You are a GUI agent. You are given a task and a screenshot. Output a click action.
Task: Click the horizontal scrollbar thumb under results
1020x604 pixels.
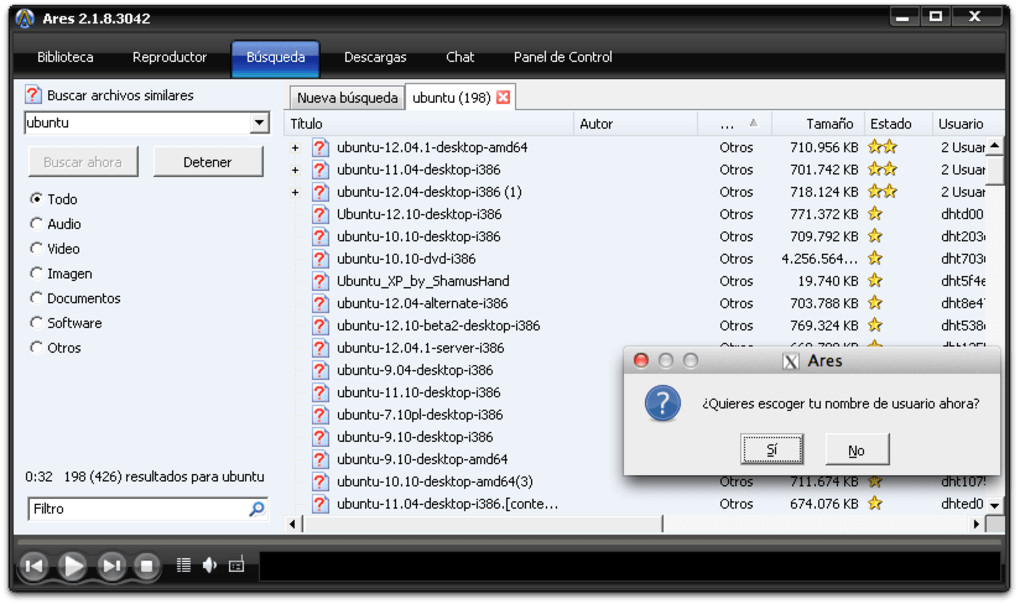483,524
